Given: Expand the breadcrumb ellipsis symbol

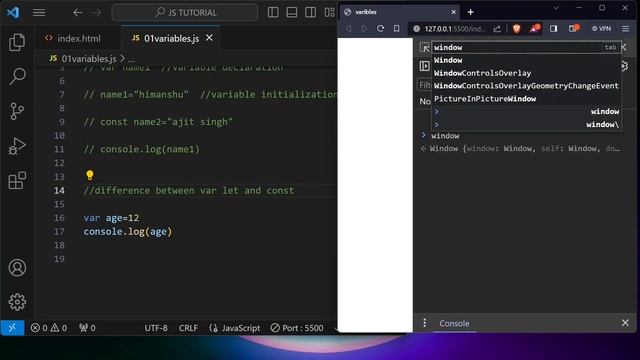Looking at the screenshot, I should coord(131,59).
